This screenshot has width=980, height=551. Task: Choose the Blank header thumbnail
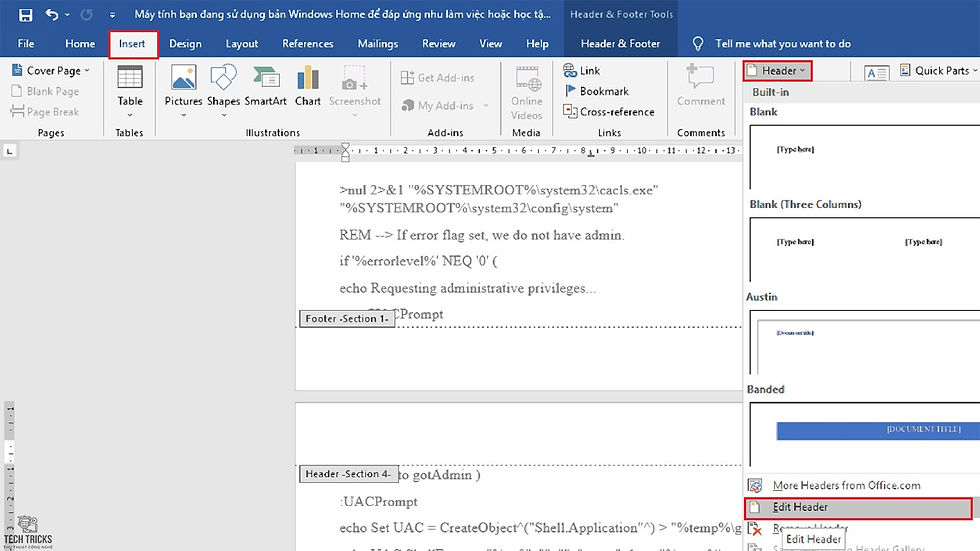point(864,157)
